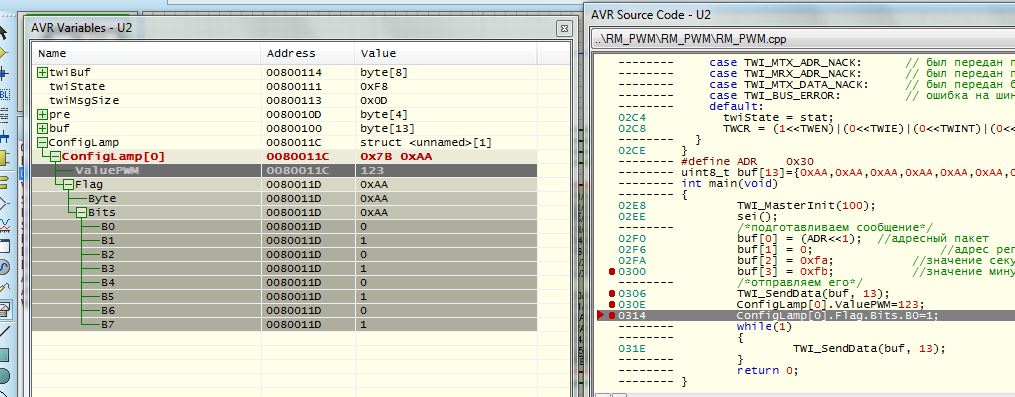The height and width of the screenshot is (397, 1015).
Task: Close the AVR Variables window
Action: tap(564, 28)
